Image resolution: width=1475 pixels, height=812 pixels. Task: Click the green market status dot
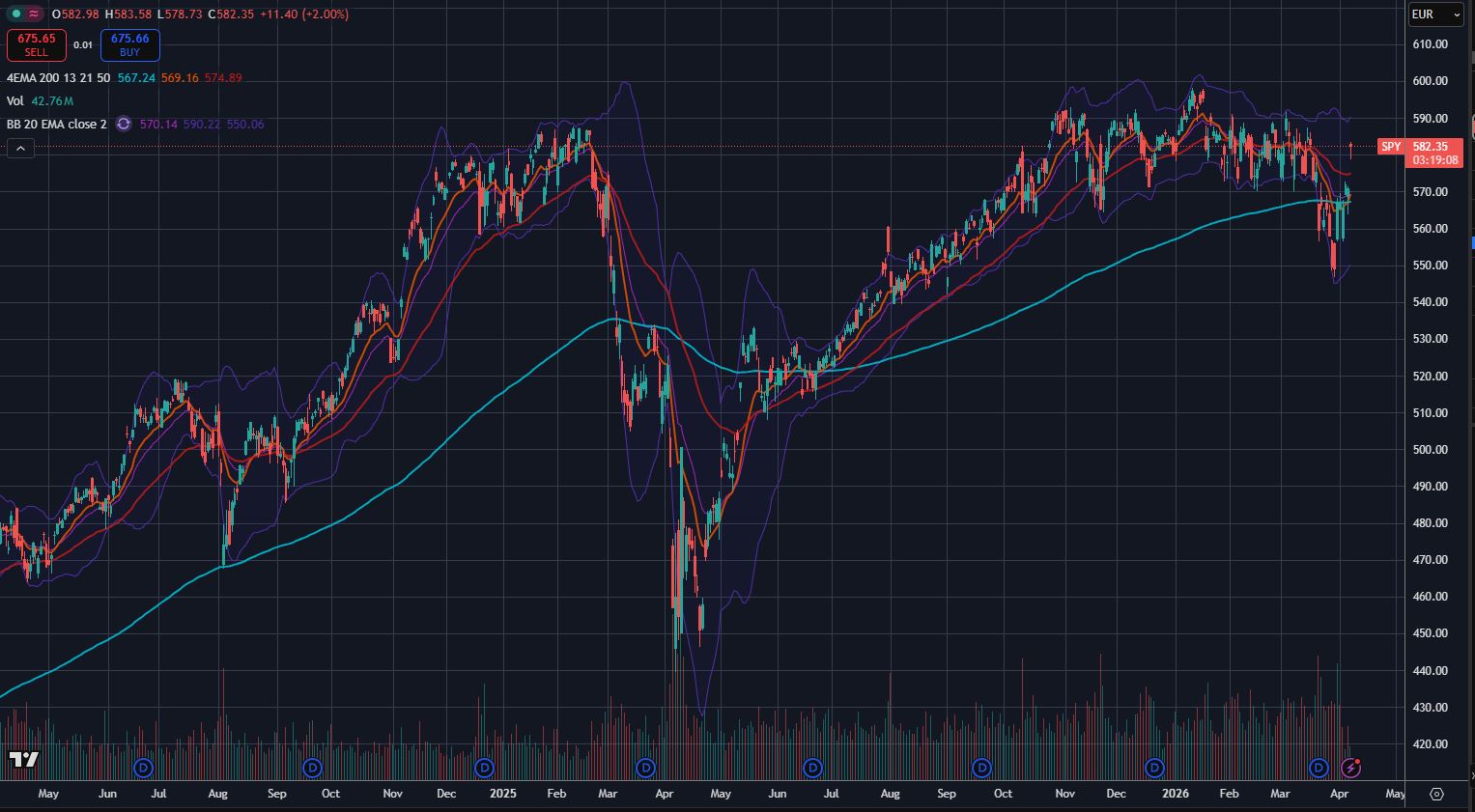click(x=15, y=14)
